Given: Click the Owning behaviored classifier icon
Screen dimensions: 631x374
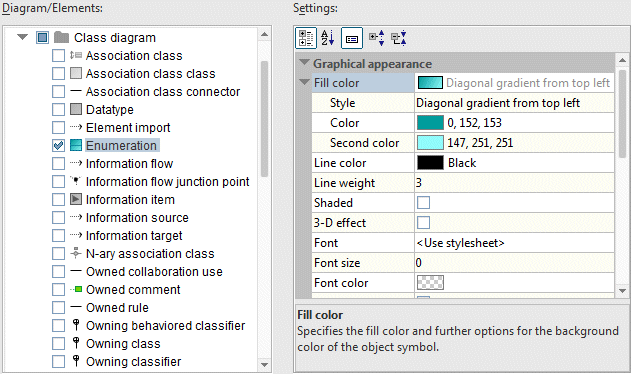Looking at the screenshot, I should 76,325.
